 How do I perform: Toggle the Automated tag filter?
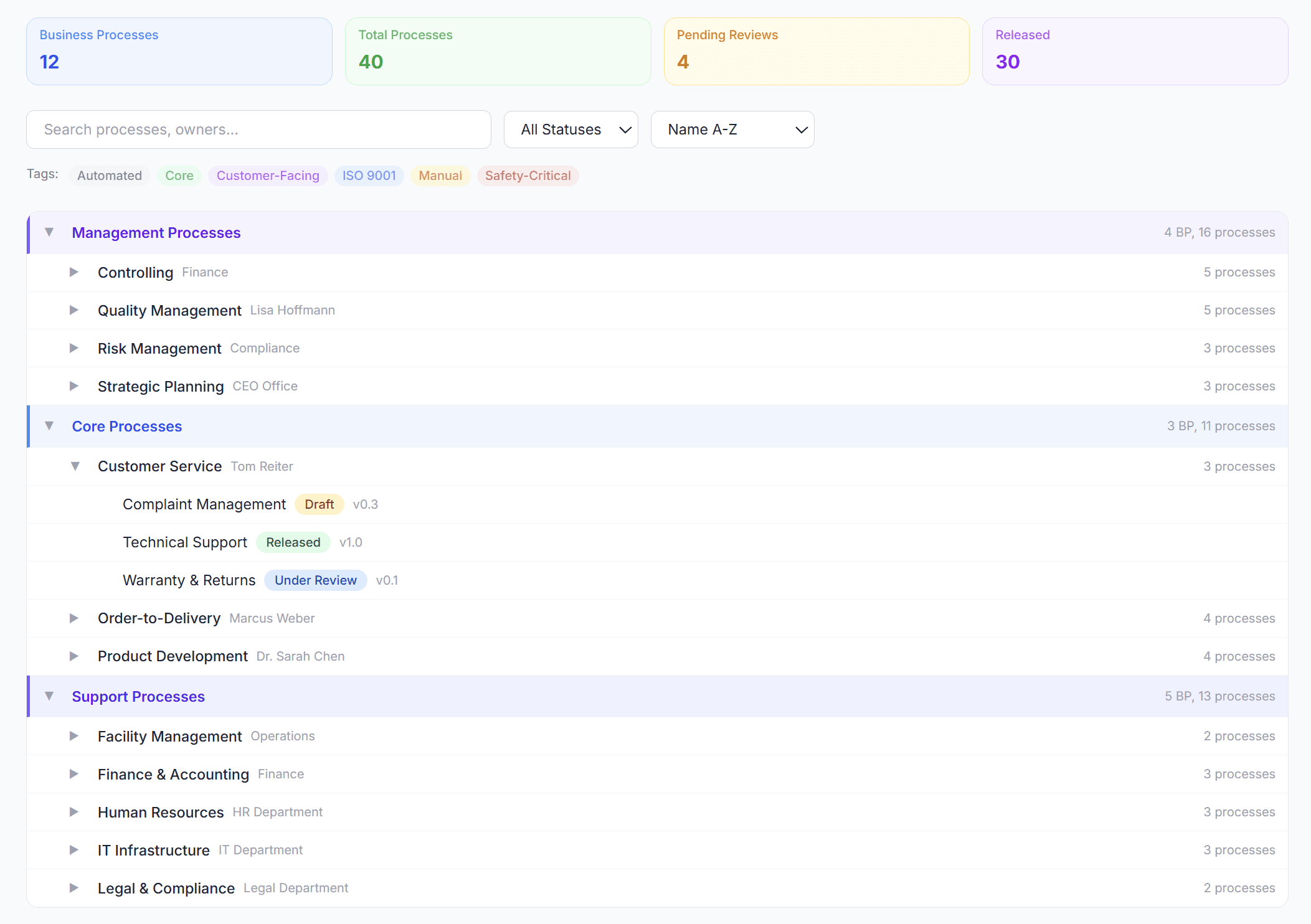click(x=110, y=176)
